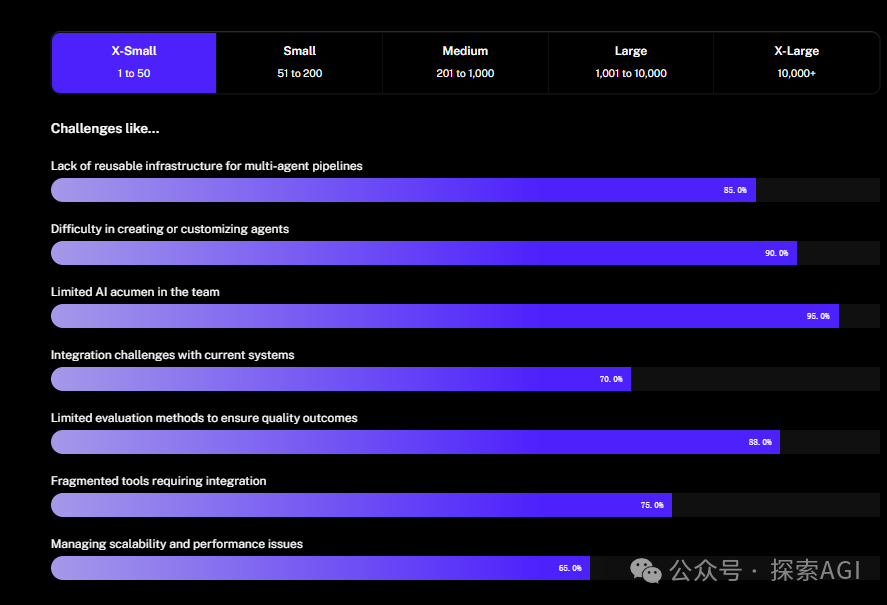Click 'Difficulty in creating or customizing agents' label
The image size is (887, 605).
(x=170, y=229)
